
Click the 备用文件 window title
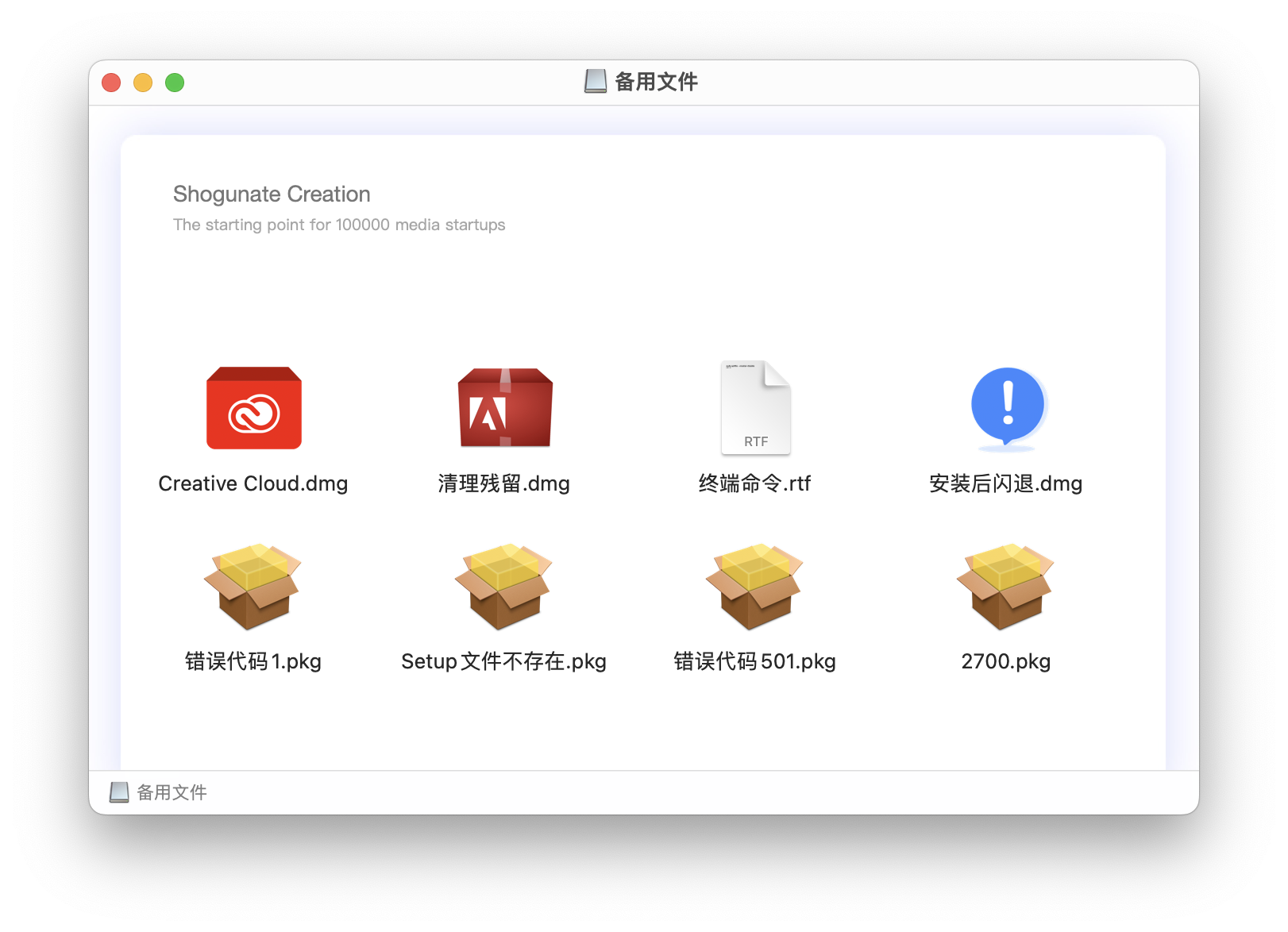657,80
